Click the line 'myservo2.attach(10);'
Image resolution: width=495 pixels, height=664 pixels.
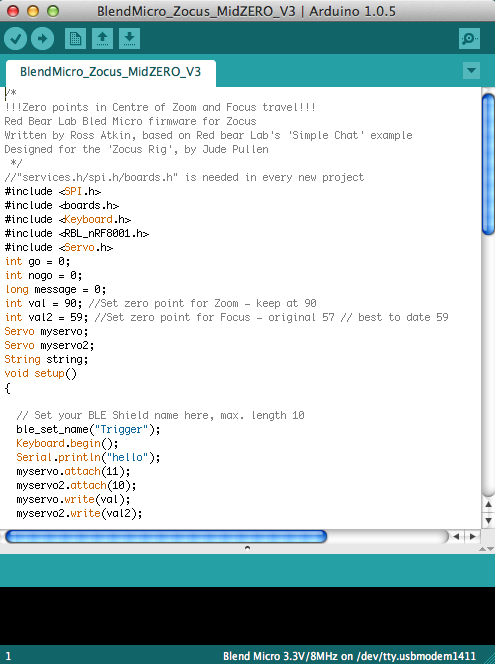click(76, 485)
